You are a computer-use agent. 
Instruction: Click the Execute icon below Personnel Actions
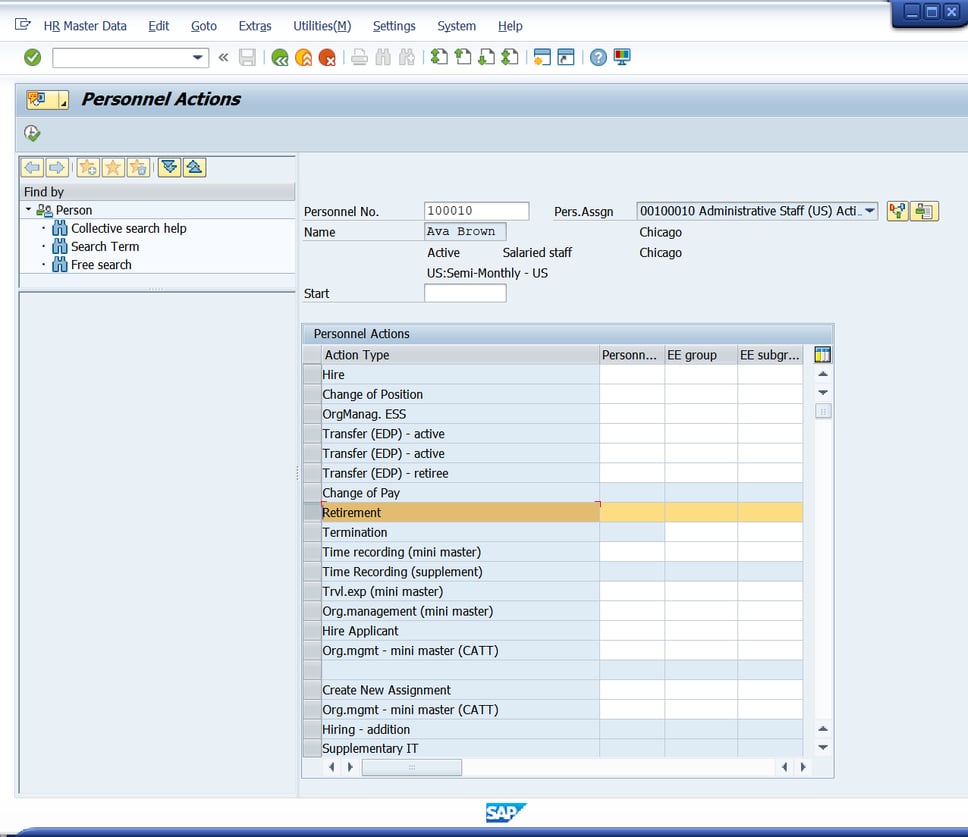(30, 132)
